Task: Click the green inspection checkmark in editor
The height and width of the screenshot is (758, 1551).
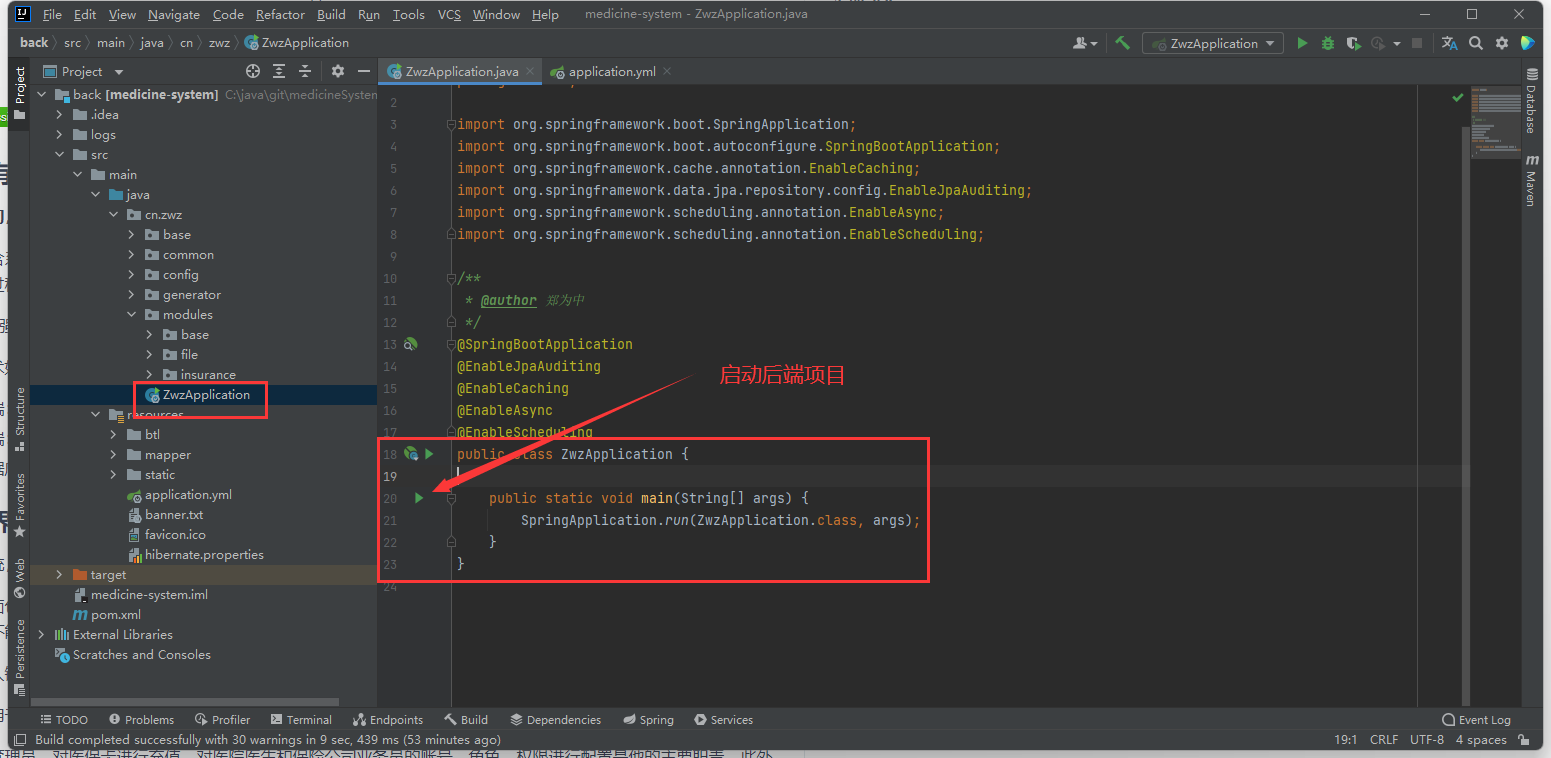Action: pyautogui.click(x=1457, y=97)
